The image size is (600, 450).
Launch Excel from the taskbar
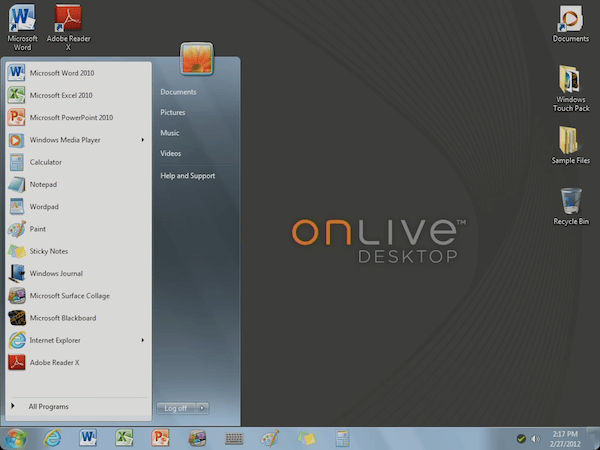point(124,438)
